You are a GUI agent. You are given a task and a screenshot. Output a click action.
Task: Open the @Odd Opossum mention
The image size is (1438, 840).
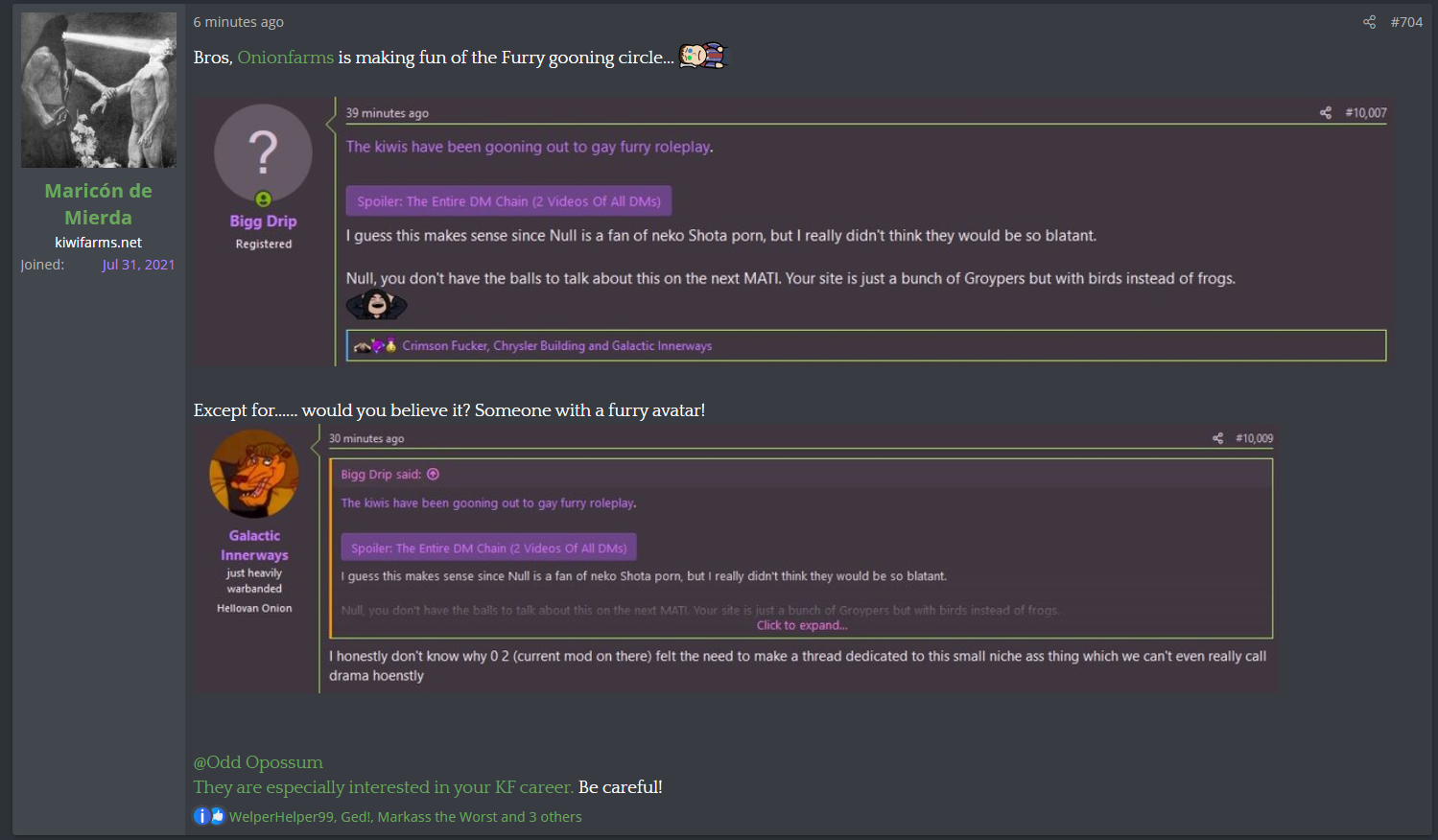[x=258, y=762]
